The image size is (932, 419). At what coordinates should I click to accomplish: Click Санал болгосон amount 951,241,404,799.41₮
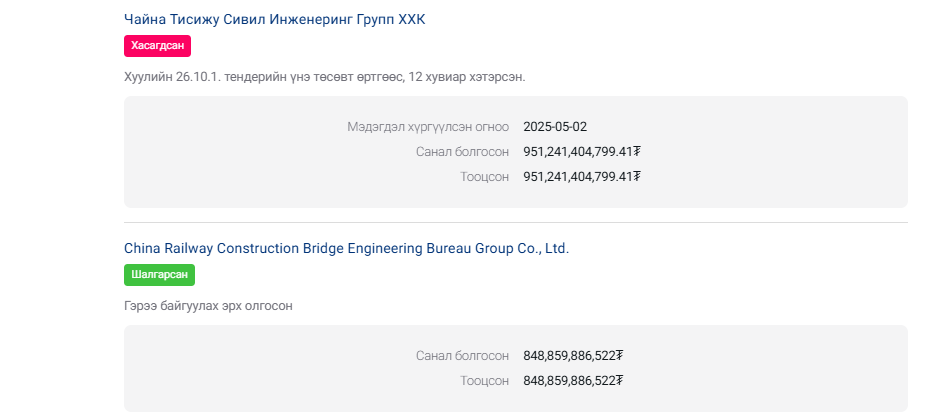582,152
